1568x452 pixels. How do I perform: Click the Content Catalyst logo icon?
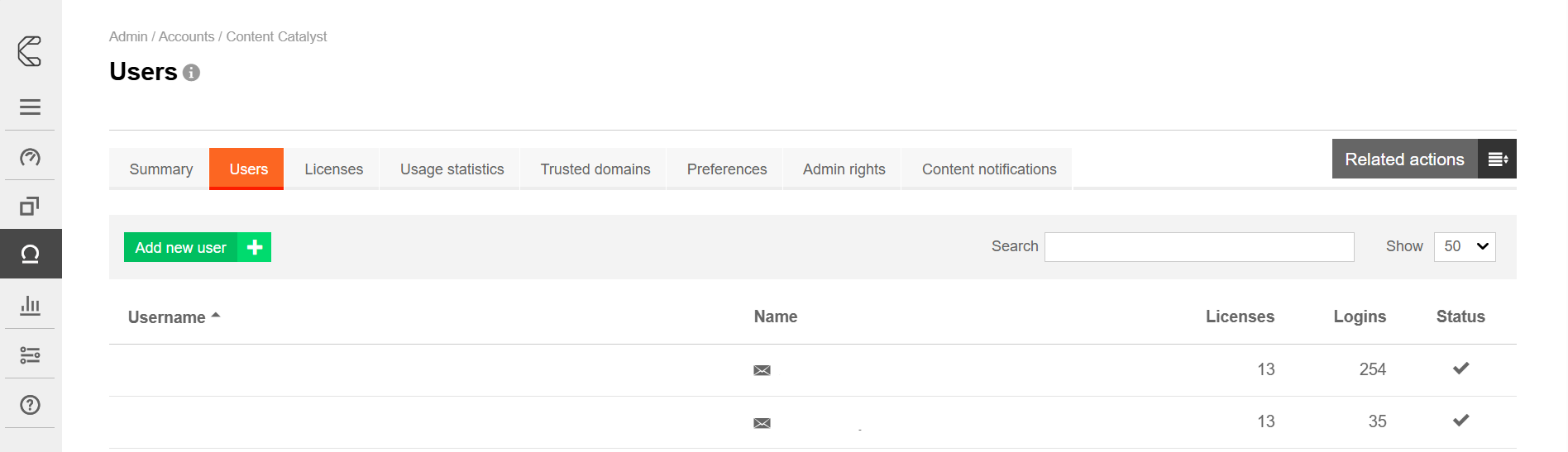30,51
